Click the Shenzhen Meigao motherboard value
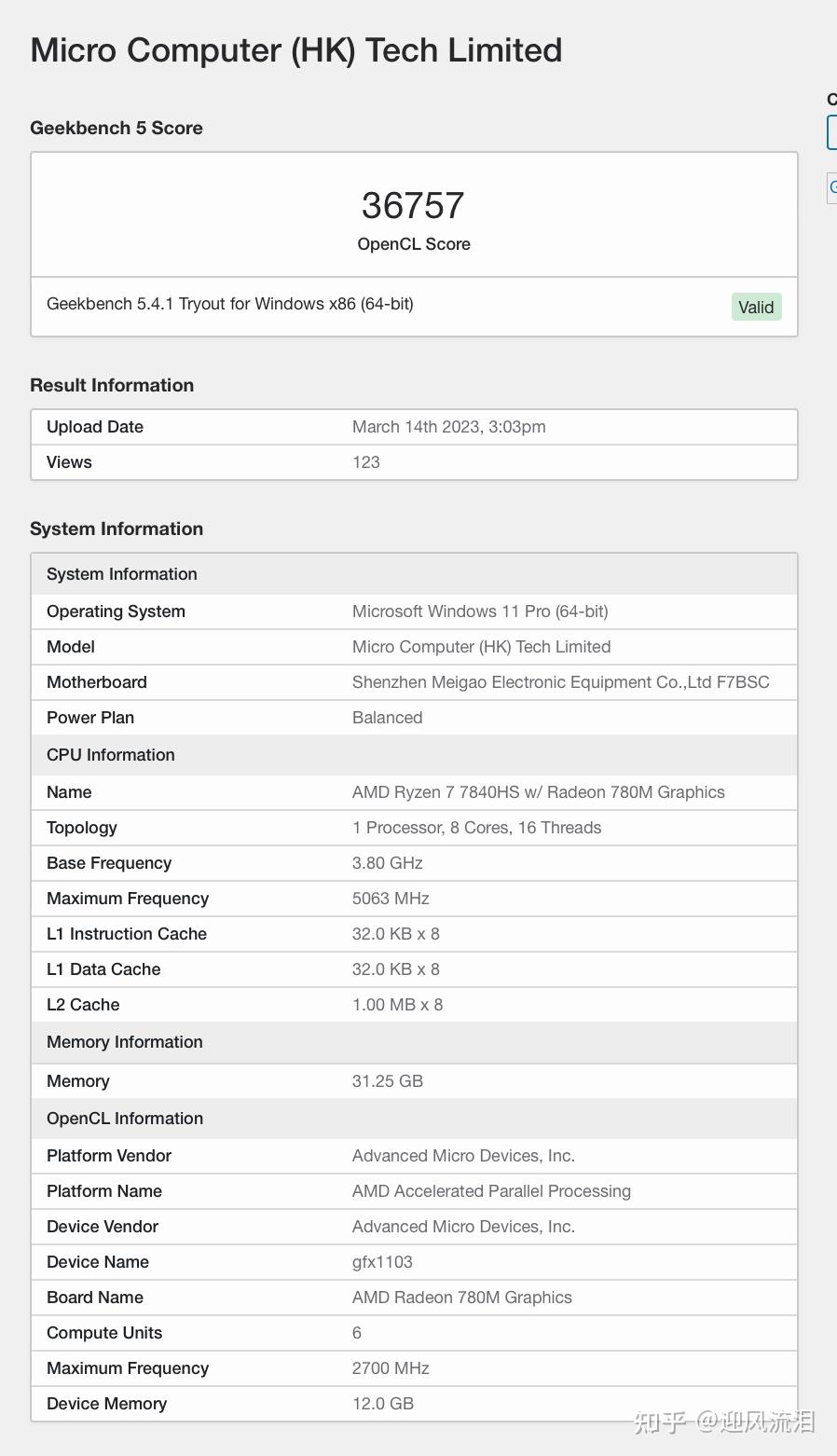Screen dimensions: 837x1456 560,682
